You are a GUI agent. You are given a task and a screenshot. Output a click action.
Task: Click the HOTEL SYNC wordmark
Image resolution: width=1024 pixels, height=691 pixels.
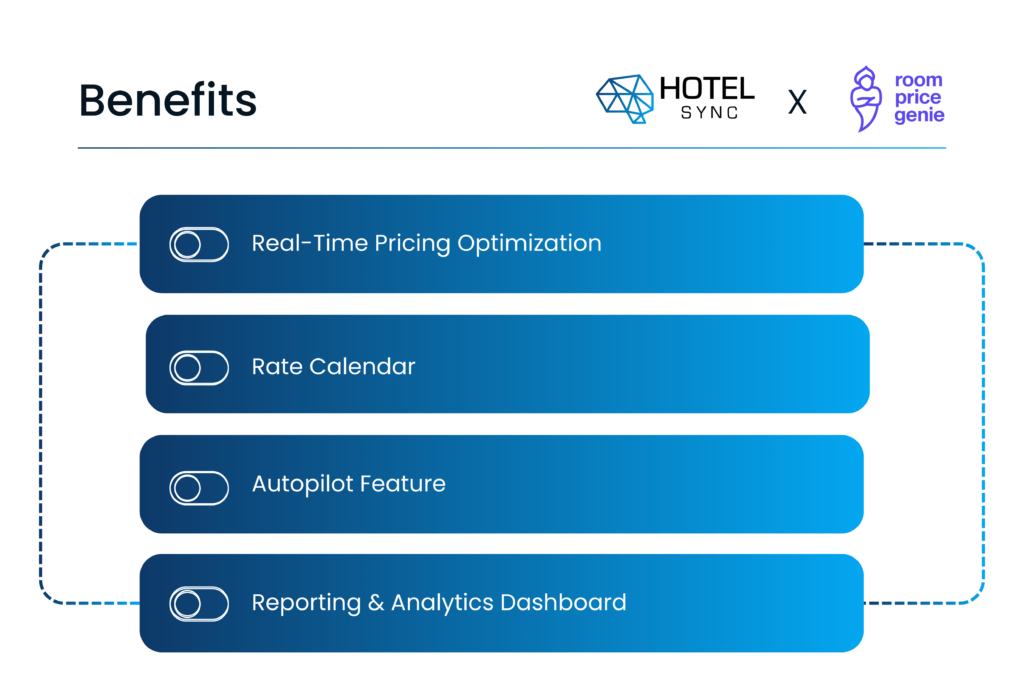point(707,97)
